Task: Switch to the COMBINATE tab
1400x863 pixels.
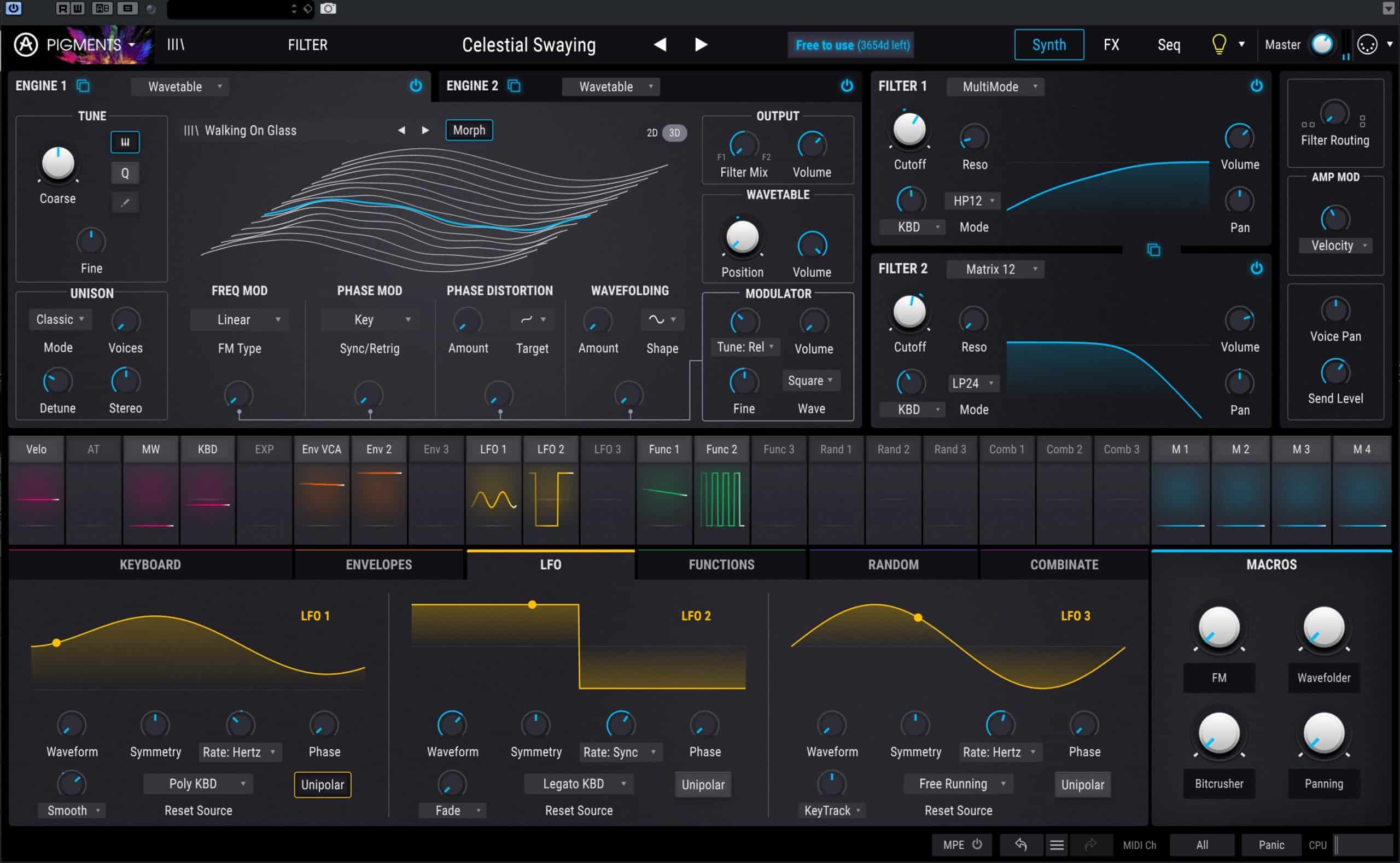Action: click(1064, 565)
